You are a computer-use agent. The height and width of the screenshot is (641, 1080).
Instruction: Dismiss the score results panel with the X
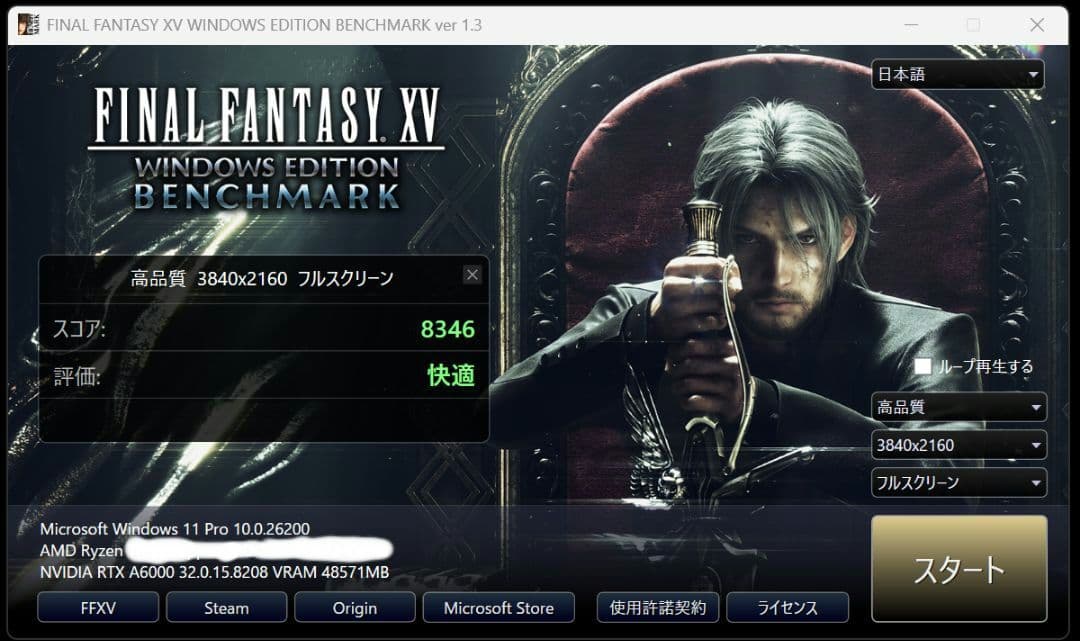(x=472, y=275)
